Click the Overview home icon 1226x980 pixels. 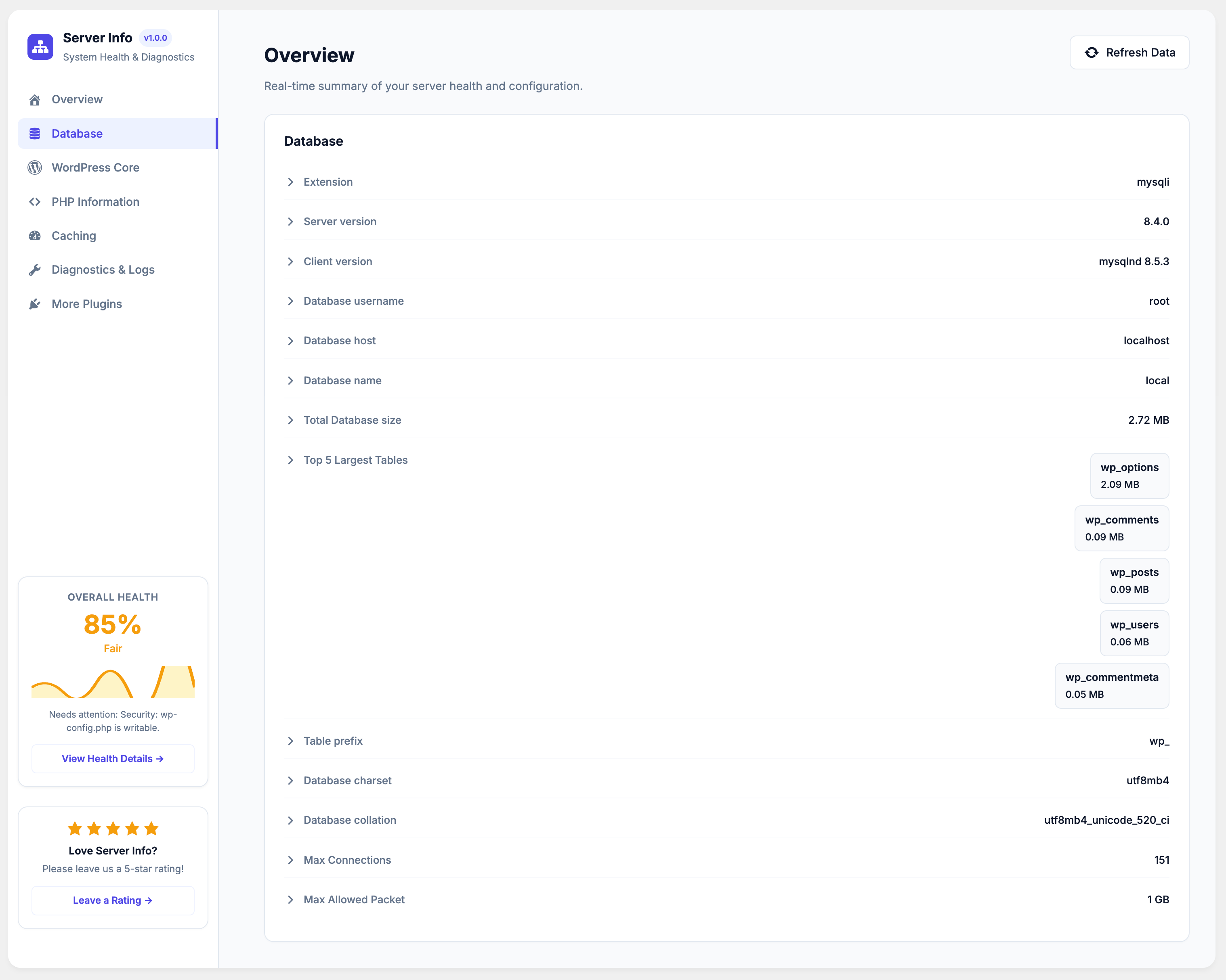click(35, 100)
